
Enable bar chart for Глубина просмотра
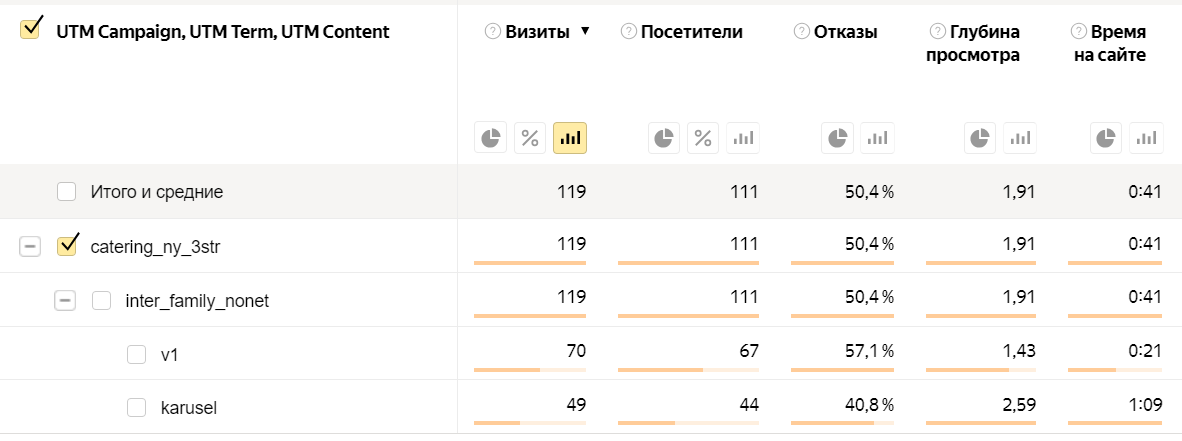pyautogui.click(x=1020, y=138)
